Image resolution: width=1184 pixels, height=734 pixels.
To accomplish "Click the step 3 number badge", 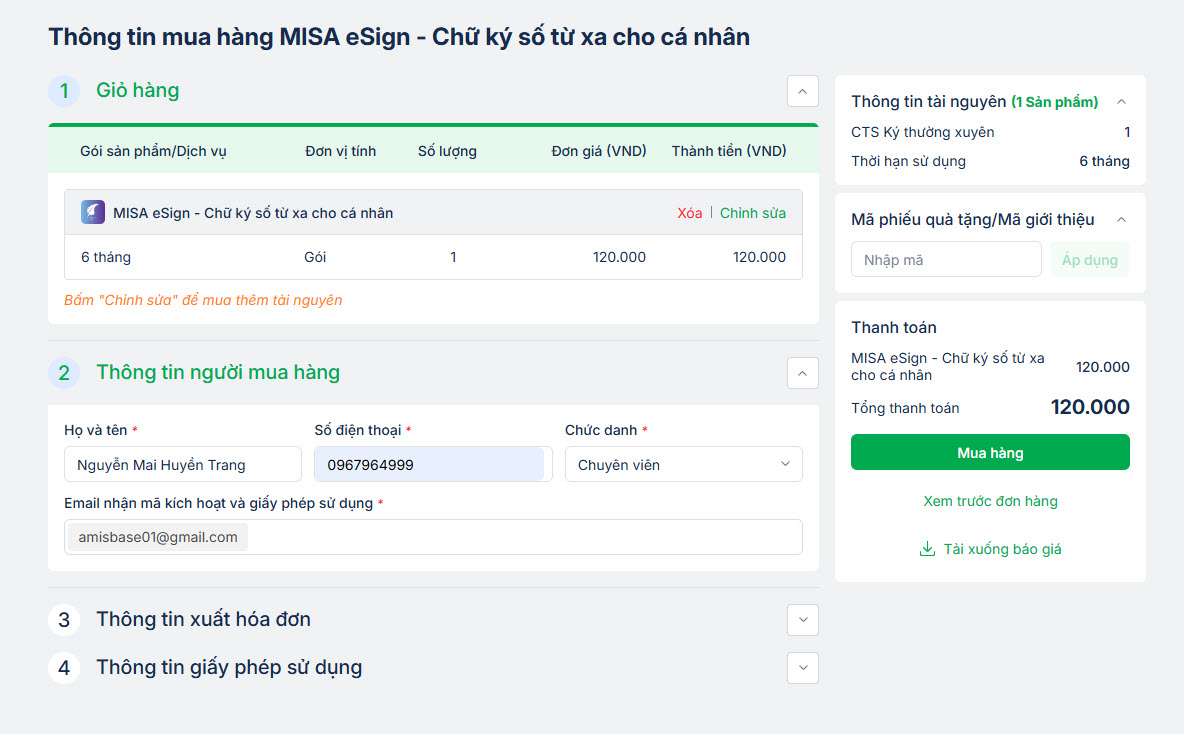I will tap(64, 620).
